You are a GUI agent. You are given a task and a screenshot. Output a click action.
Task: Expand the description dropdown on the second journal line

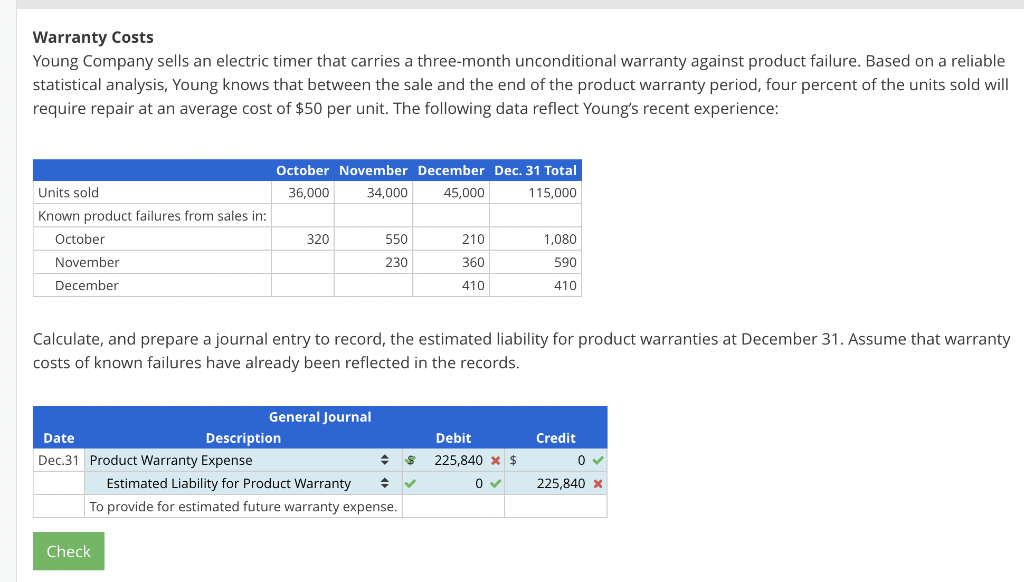click(x=384, y=483)
